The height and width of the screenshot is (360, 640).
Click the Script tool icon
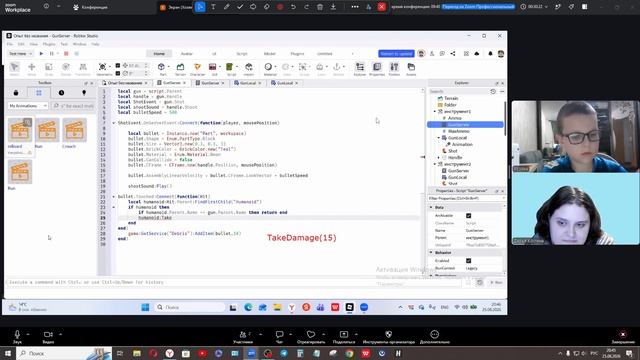[x=231, y=69]
